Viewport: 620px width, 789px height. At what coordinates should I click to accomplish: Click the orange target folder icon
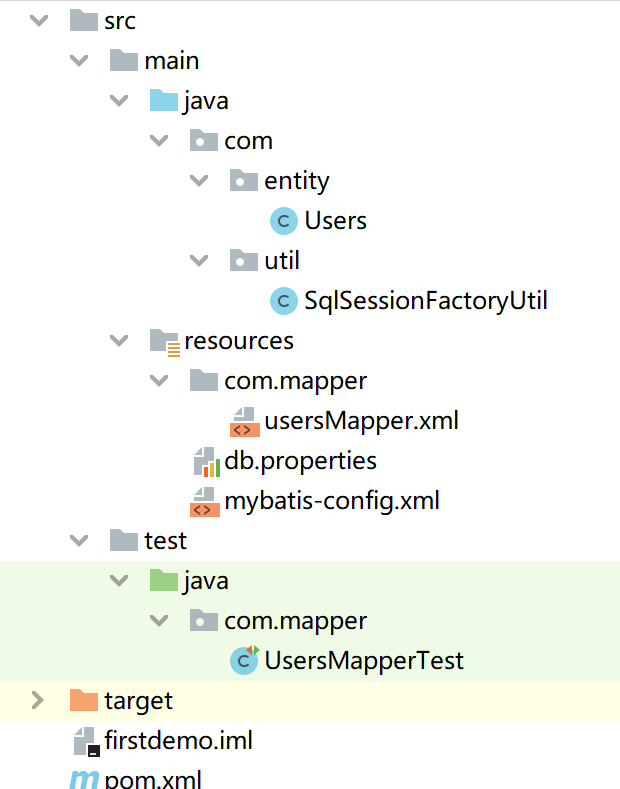(x=84, y=701)
